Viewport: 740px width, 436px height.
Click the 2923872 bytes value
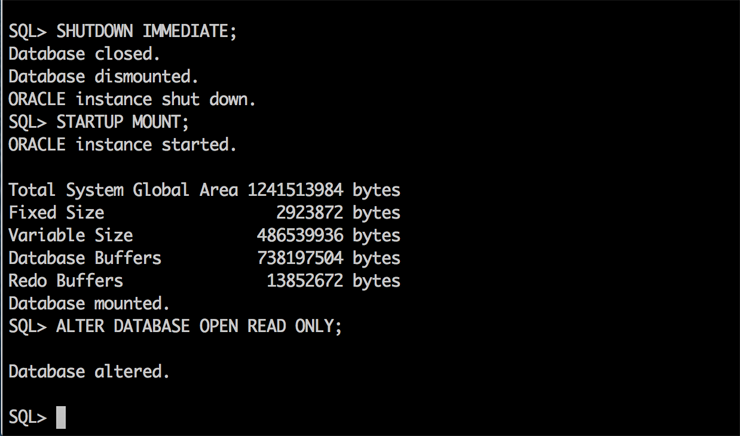pos(337,213)
